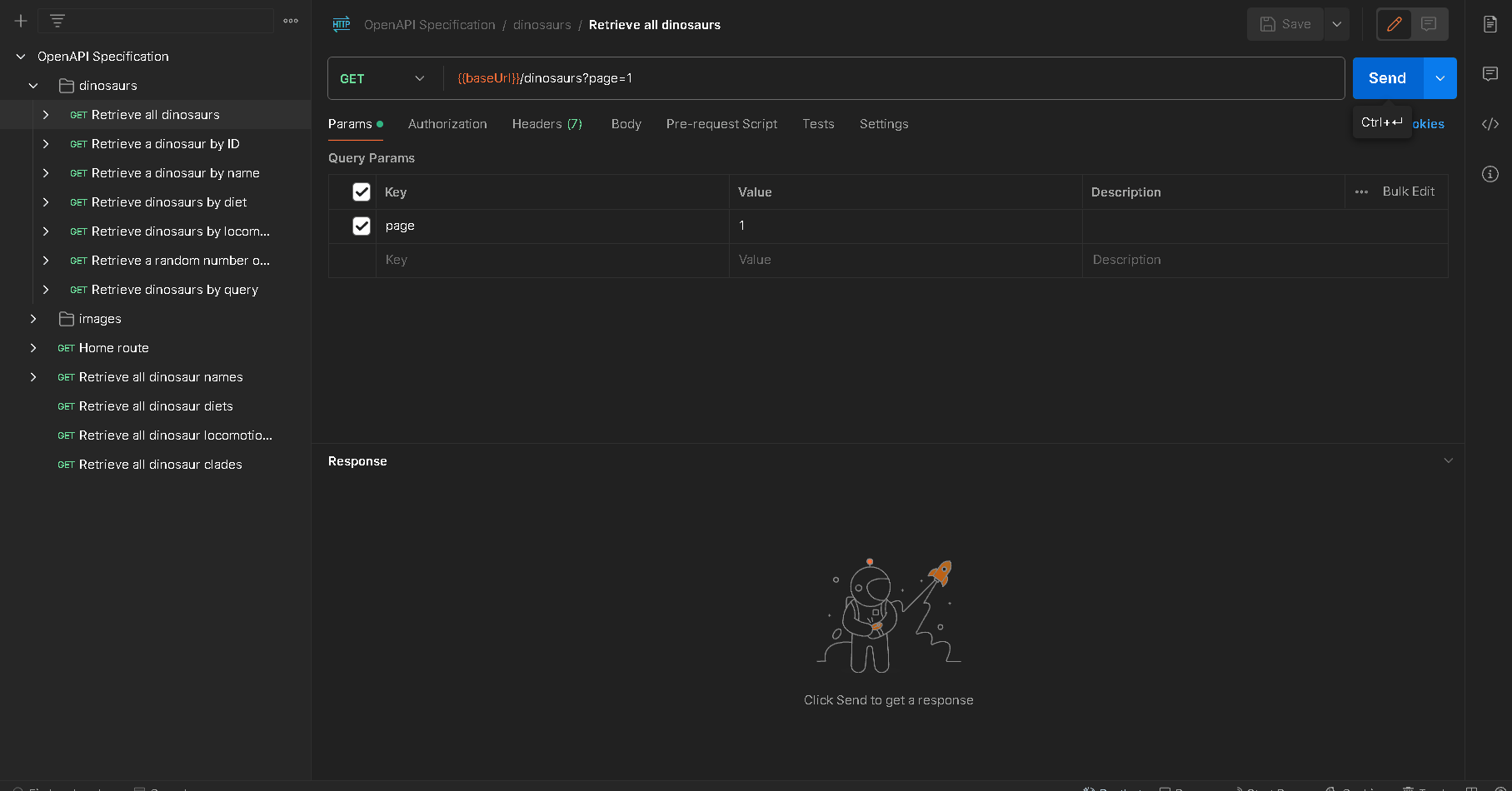Screen dimensions: 1512x791
Task: Open the request info icon
Action: [x=1490, y=174]
